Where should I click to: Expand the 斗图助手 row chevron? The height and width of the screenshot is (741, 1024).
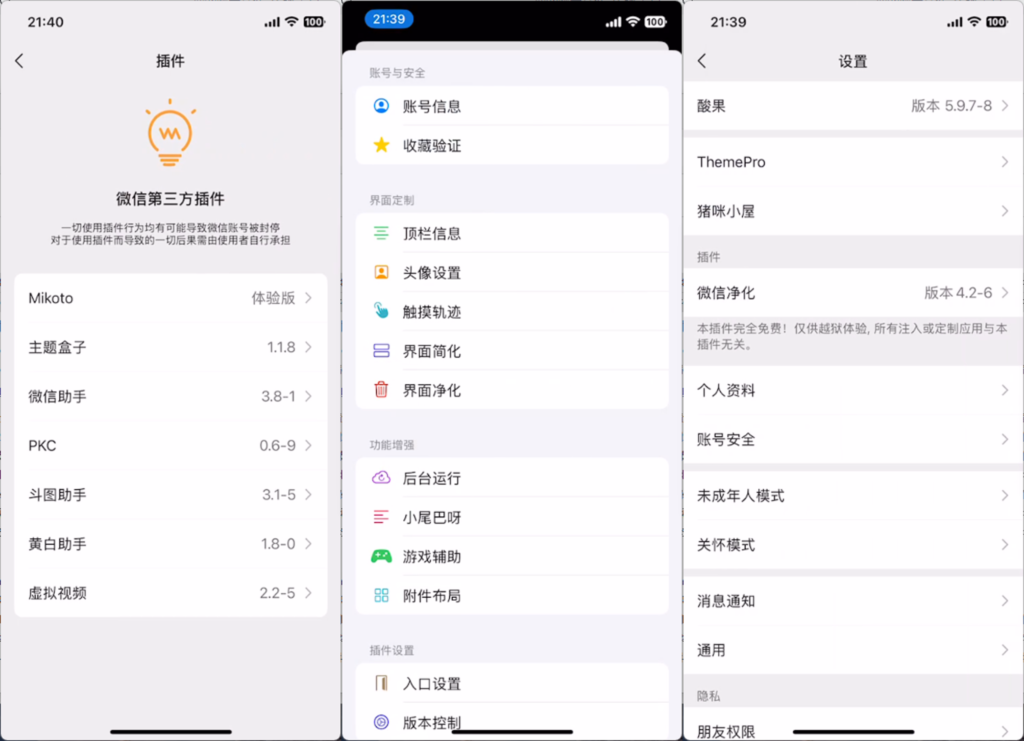coord(309,494)
